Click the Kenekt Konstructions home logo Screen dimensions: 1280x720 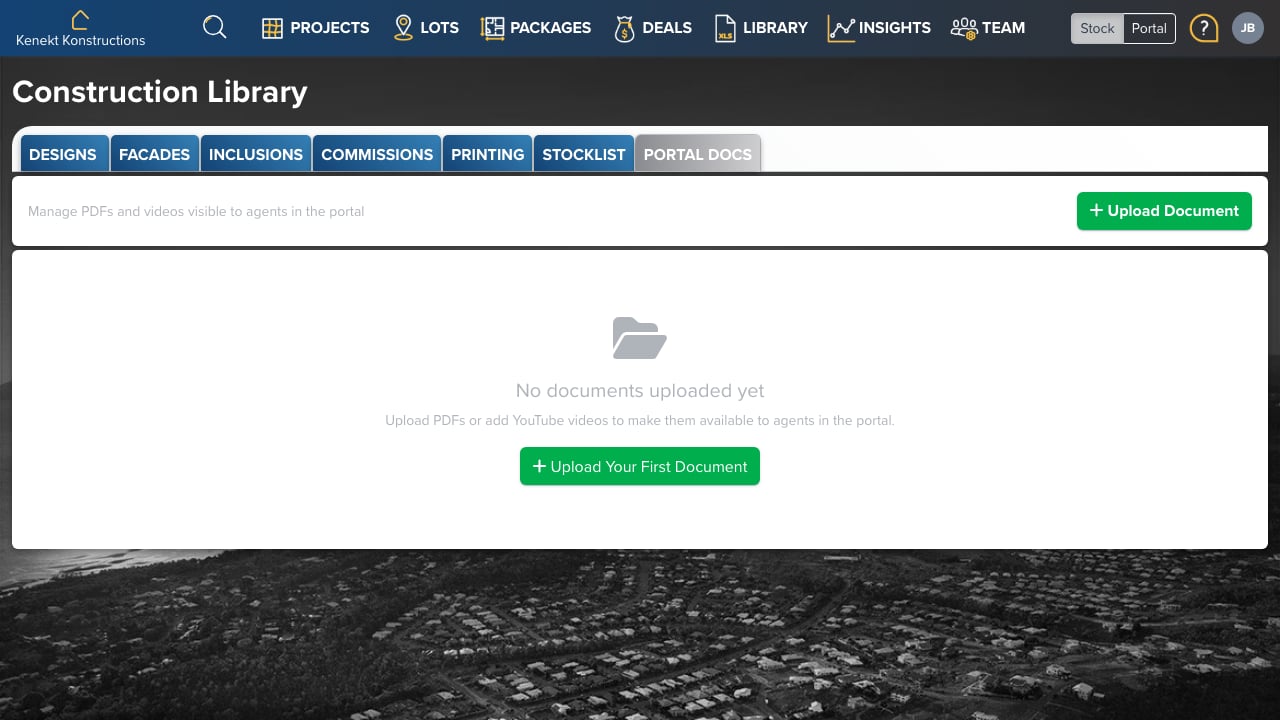80,28
